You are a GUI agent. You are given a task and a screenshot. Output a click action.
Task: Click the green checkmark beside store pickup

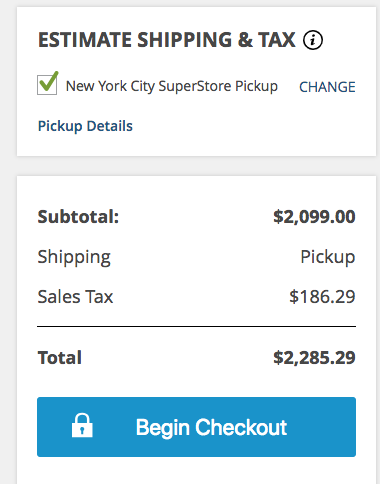click(x=49, y=82)
